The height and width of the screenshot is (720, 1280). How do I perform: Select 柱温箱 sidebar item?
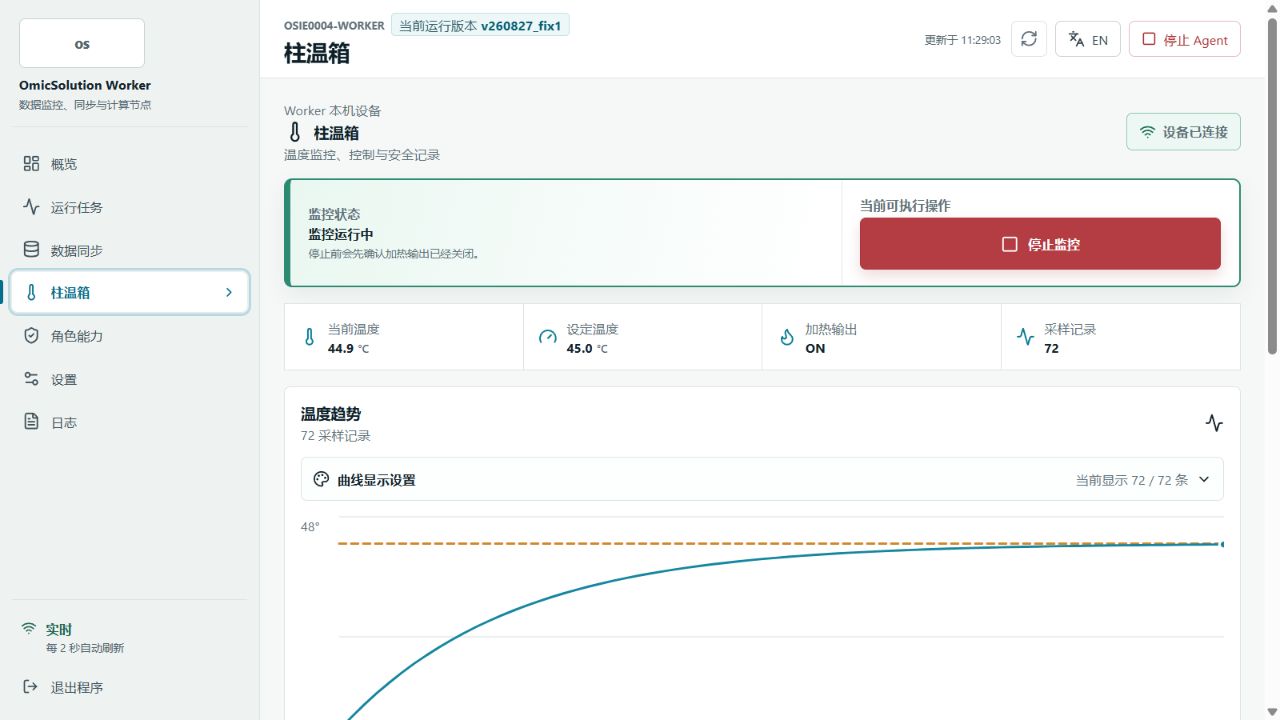click(129, 292)
